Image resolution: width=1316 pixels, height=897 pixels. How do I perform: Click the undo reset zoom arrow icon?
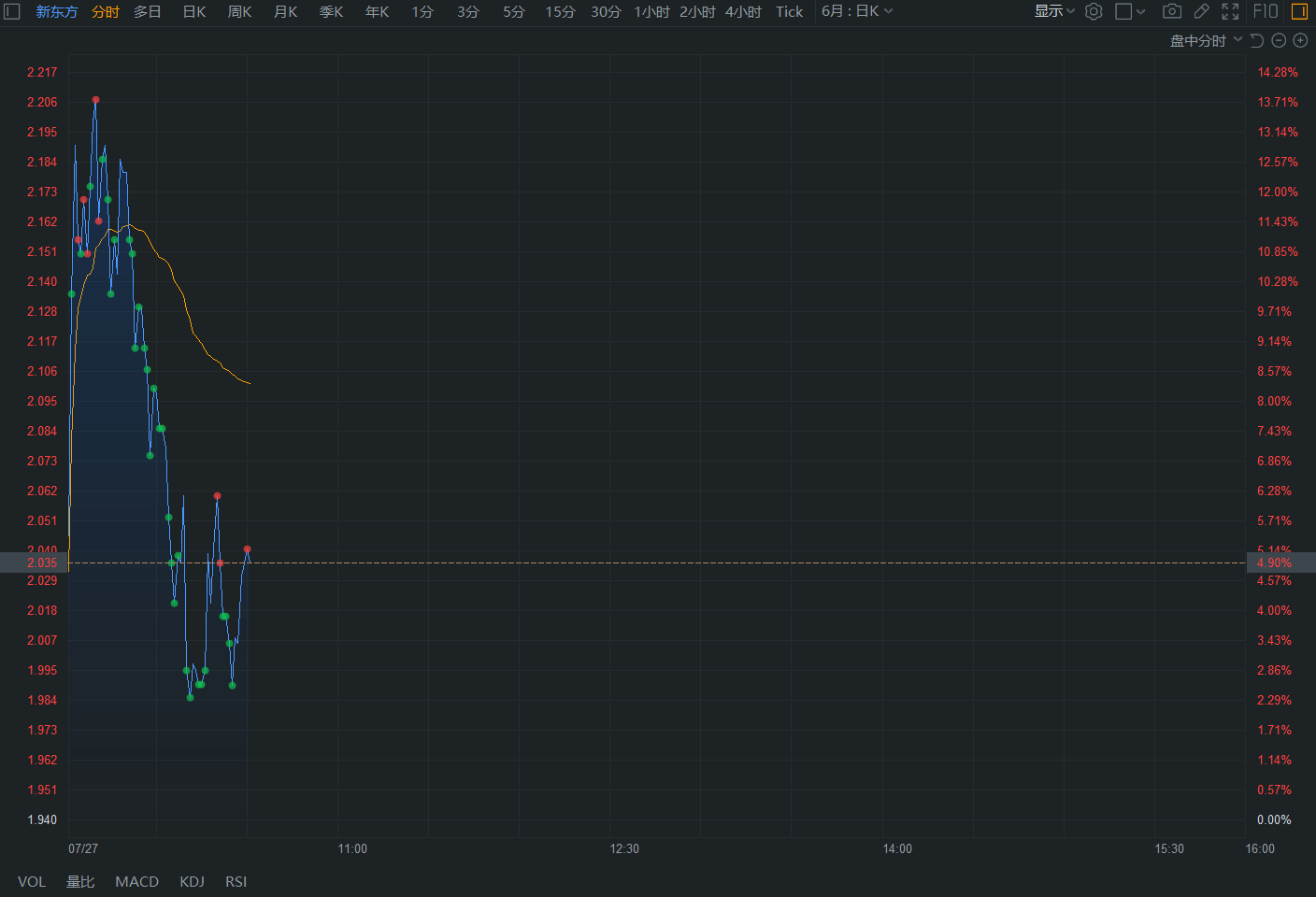pos(1257,40)
